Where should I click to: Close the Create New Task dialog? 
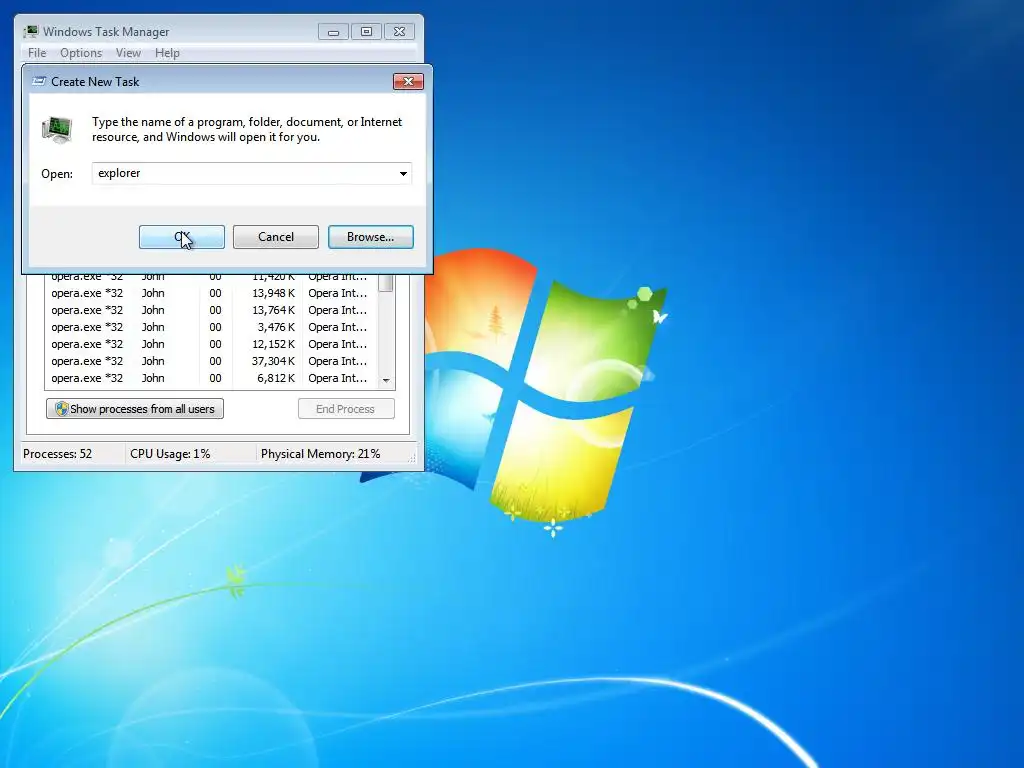click(408, 82)
